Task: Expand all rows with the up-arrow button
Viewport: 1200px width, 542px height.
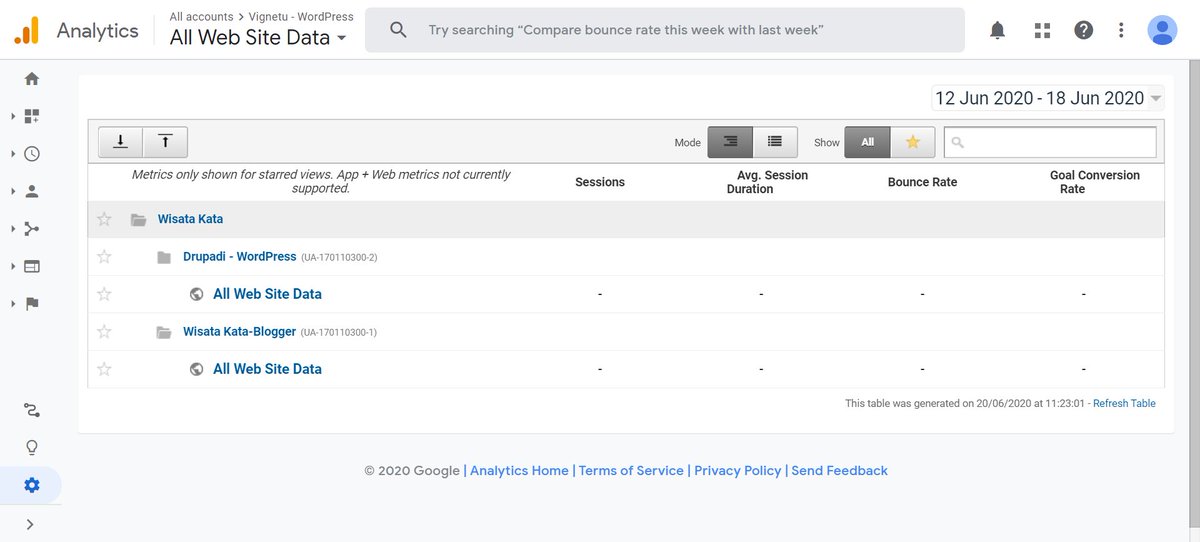Action: (x=166, y=142)
